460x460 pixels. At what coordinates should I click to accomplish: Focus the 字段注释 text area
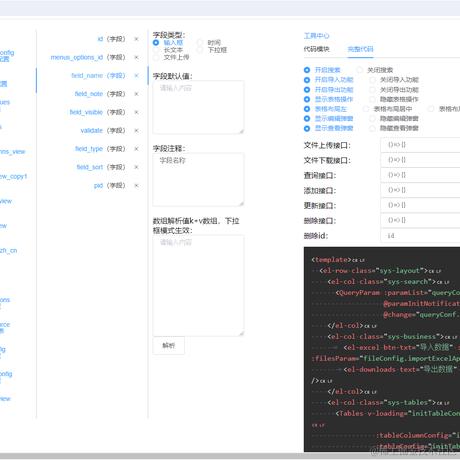coord(198,180)
